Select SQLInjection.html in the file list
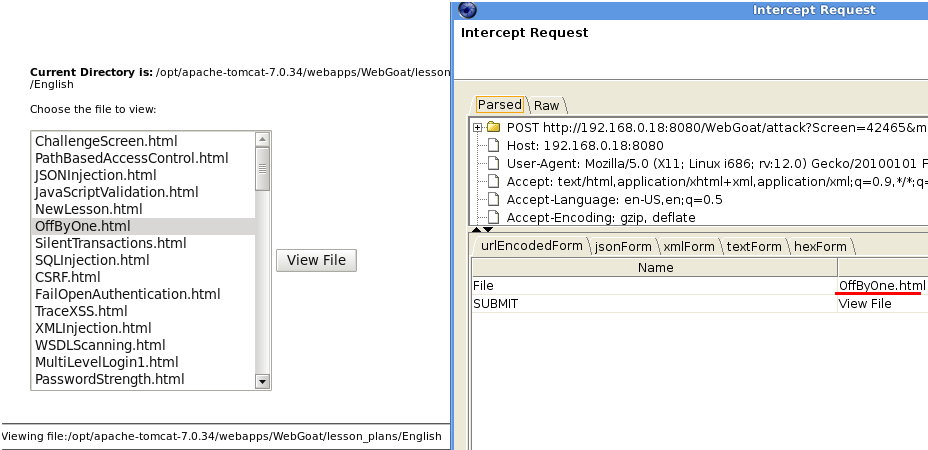Viewport: 928px width, 450px height. tap(92, 260)
